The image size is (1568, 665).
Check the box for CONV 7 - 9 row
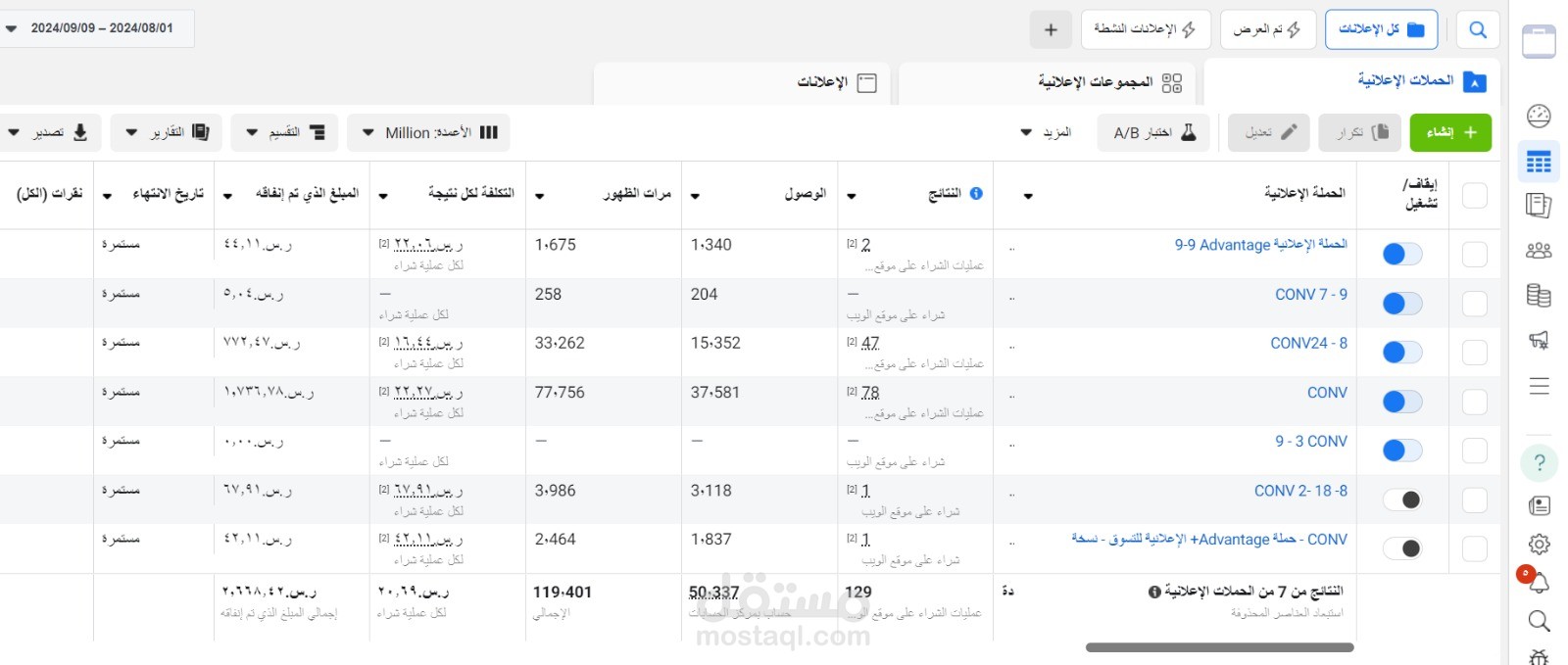pyautogui.click(x=1475, y=304)
